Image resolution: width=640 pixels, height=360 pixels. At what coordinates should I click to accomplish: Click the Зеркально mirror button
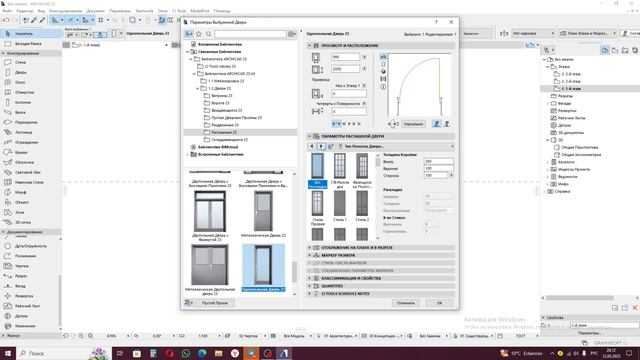[413, 124]
